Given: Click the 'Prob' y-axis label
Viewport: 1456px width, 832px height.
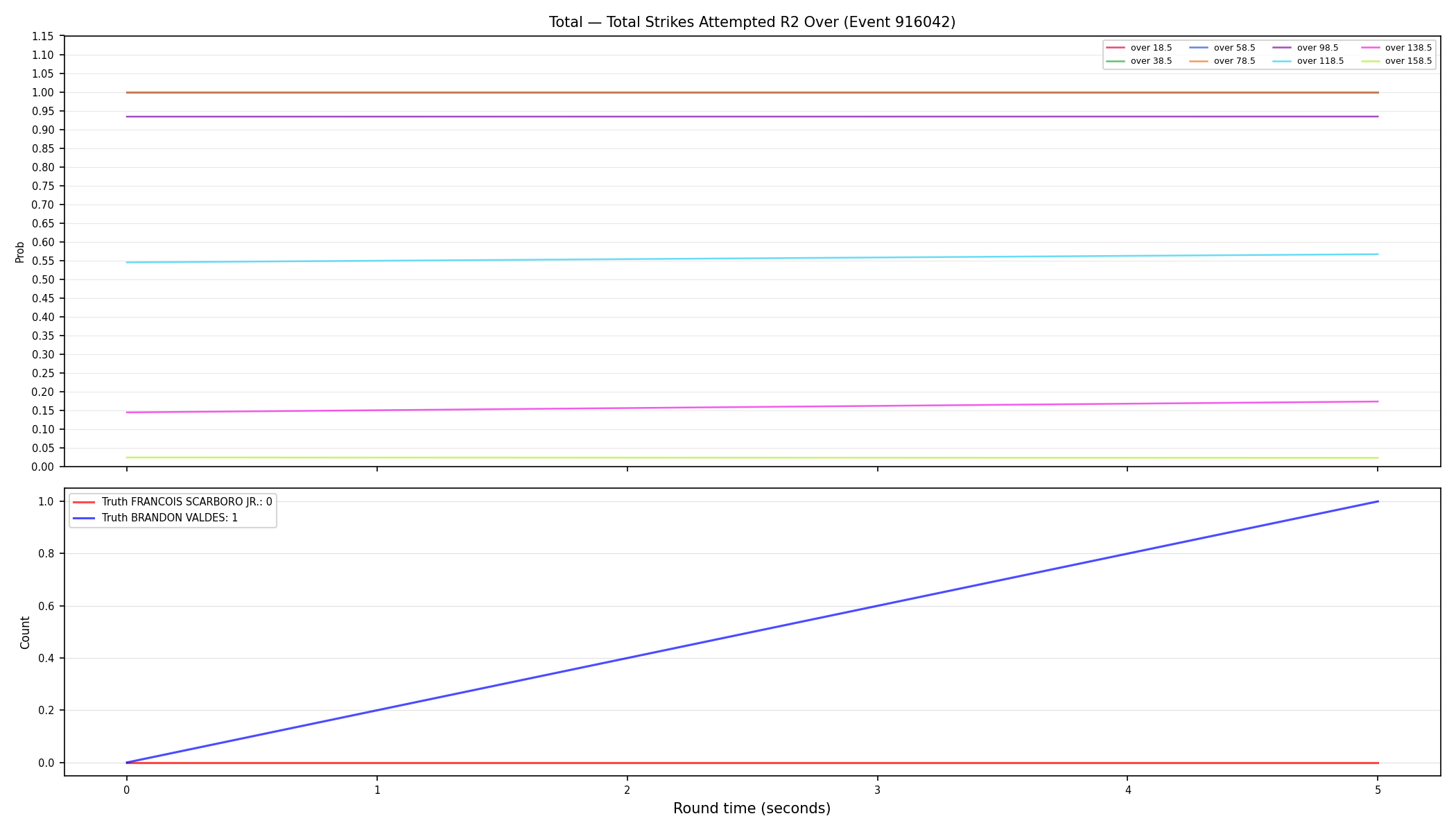Looking at the screenshot, I should pyautogui.click(x=20, y=252).
